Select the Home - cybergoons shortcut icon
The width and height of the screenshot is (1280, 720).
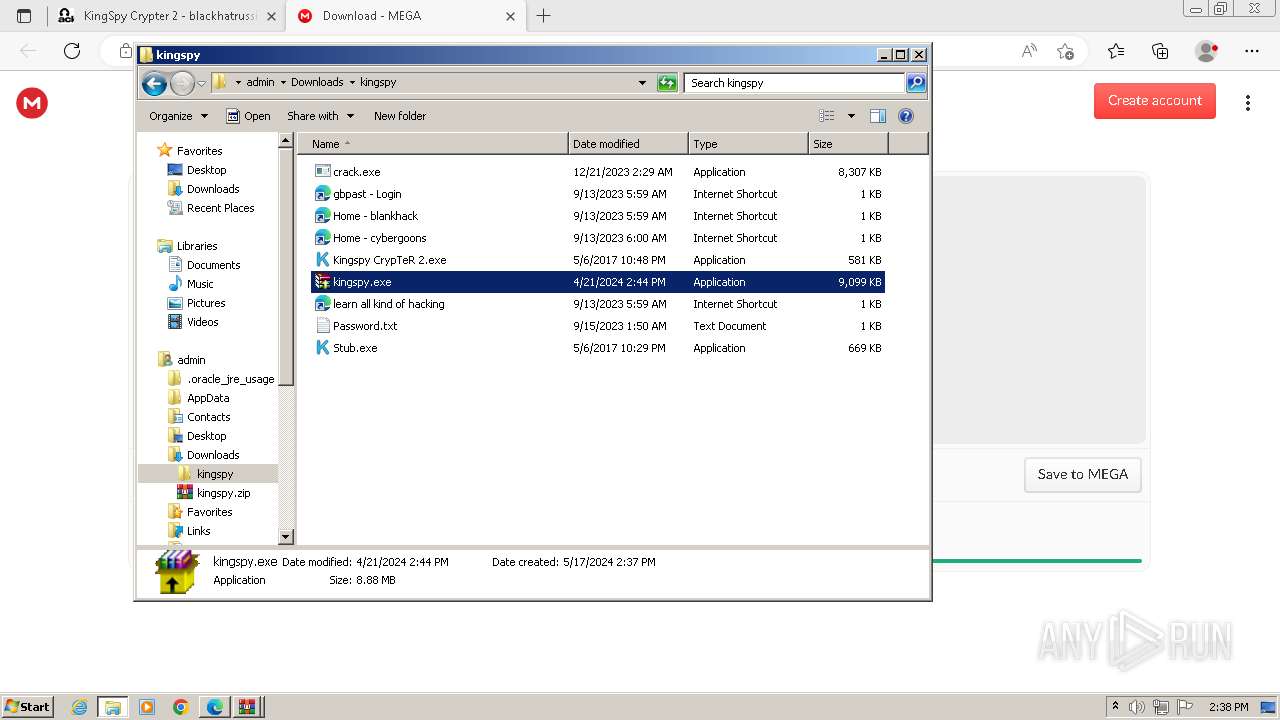point(322,238)
